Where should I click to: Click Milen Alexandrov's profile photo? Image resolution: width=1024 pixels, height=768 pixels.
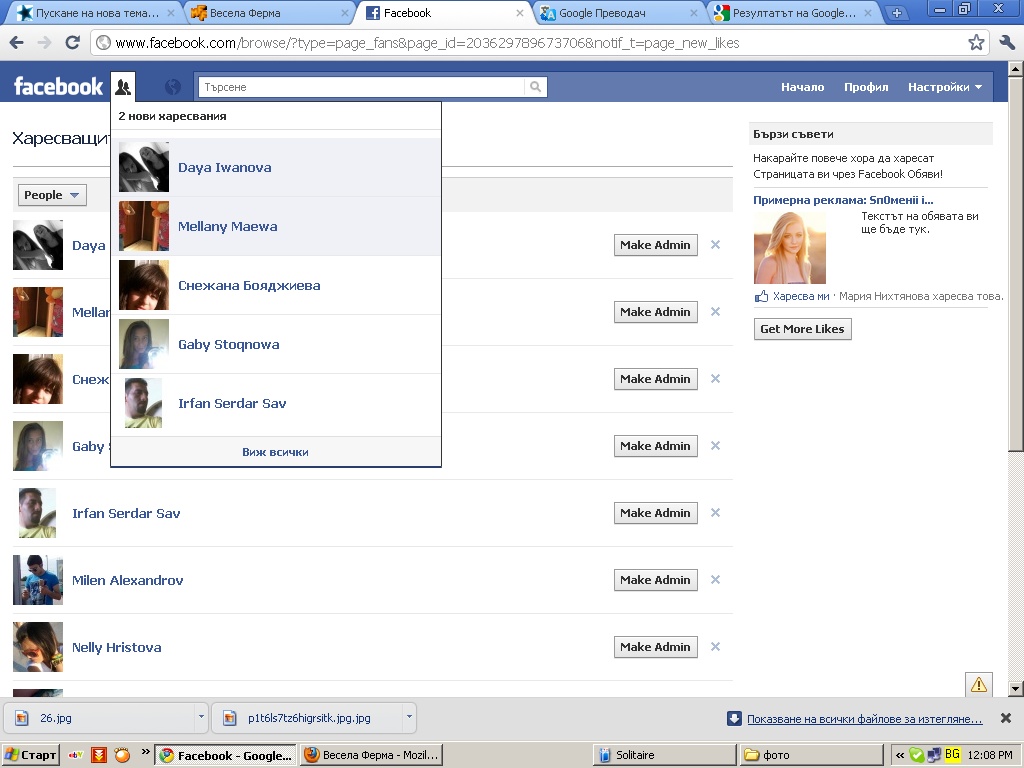38,580
